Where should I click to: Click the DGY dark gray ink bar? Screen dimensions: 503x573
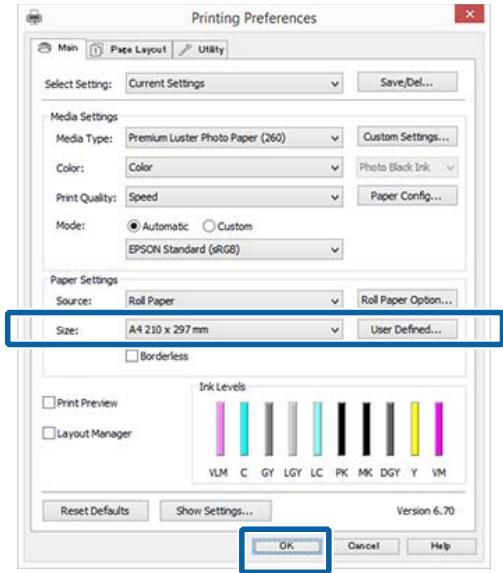pyautogui.click(x=390, y=429)
